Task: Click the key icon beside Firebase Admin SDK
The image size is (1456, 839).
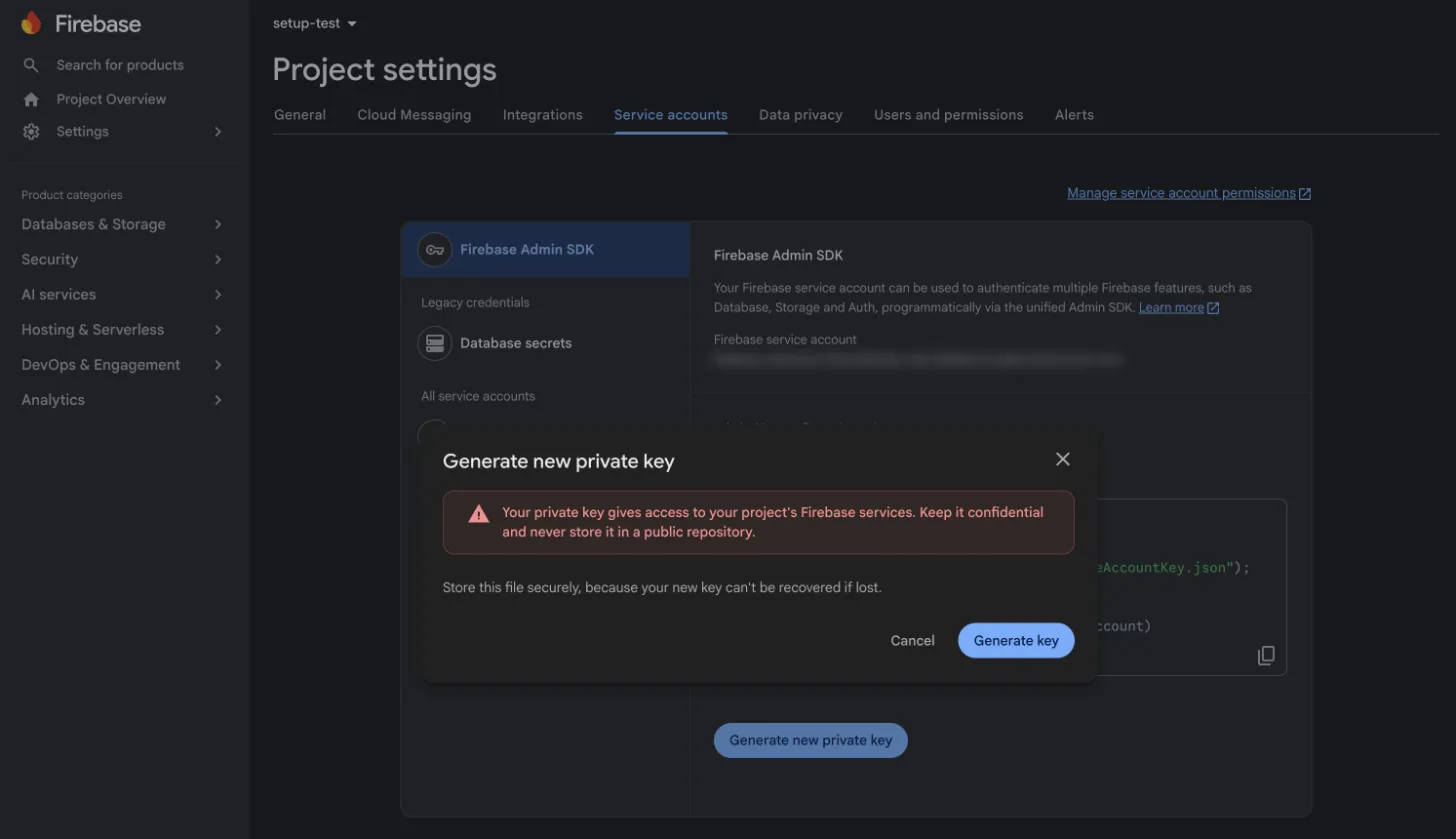Action: pyautogui.click(x=434, y=249)
